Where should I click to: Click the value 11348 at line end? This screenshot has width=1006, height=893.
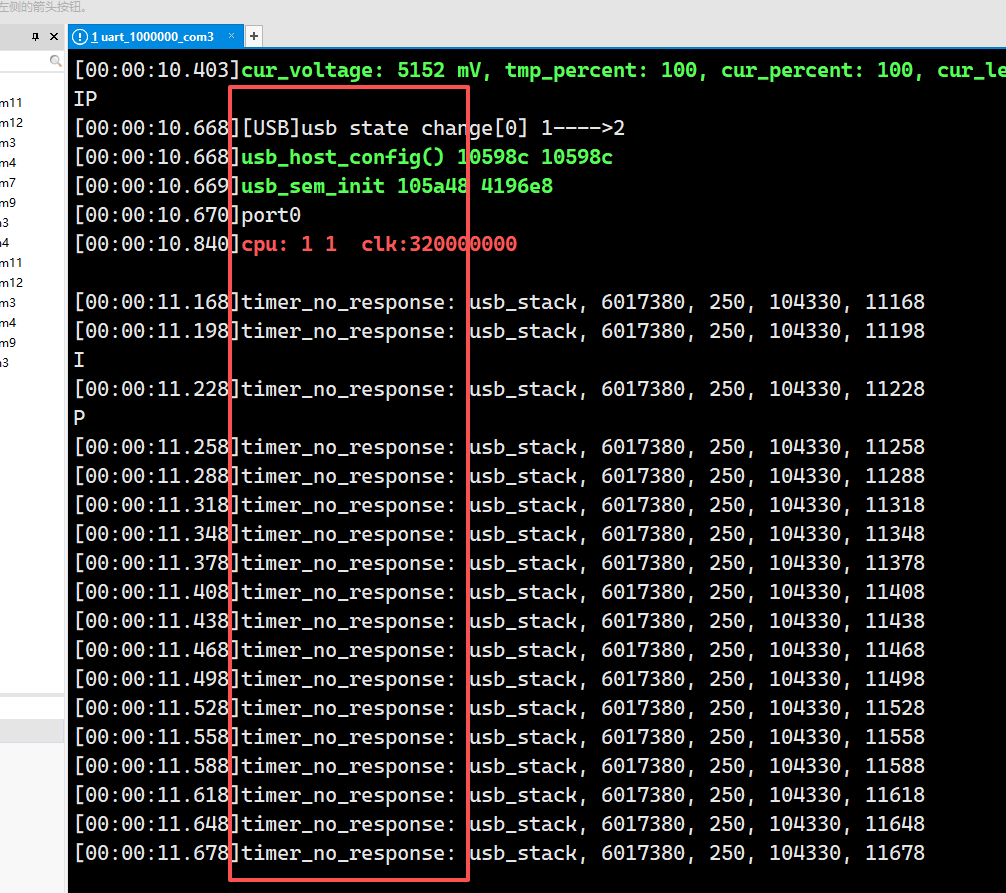coord(895,534)
